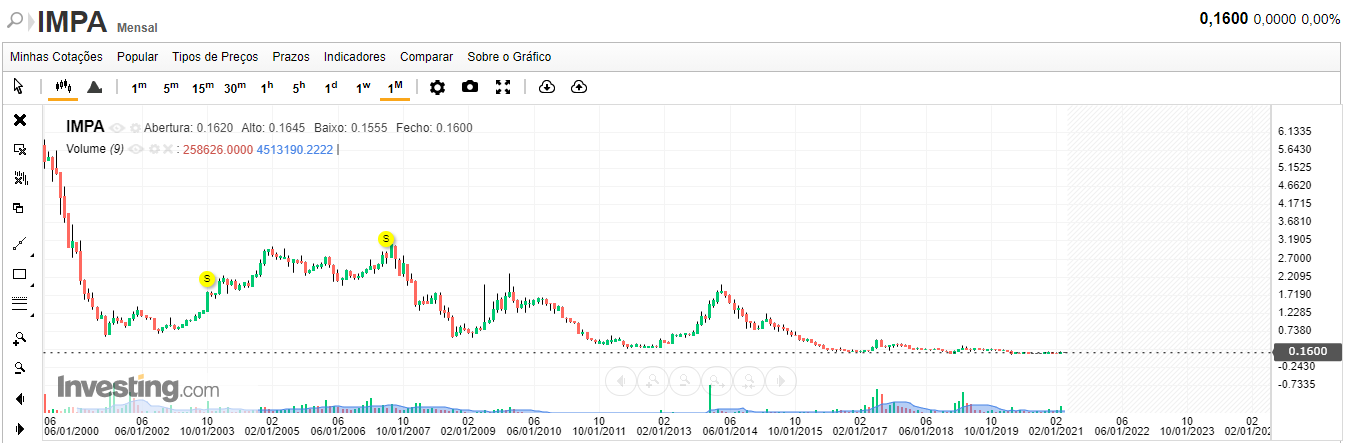This screenshot has height=443, width=1346.
Task: Enter fullscreen chart mode
Action: [x=503, y=87]
